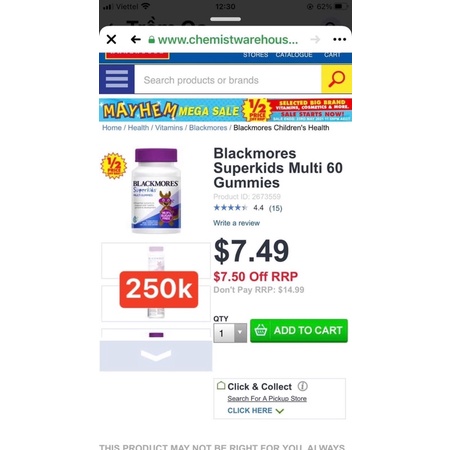Close the in-app browser with X icon
The height and width of the screenshot is (450, 450).
tap(111, 39)
